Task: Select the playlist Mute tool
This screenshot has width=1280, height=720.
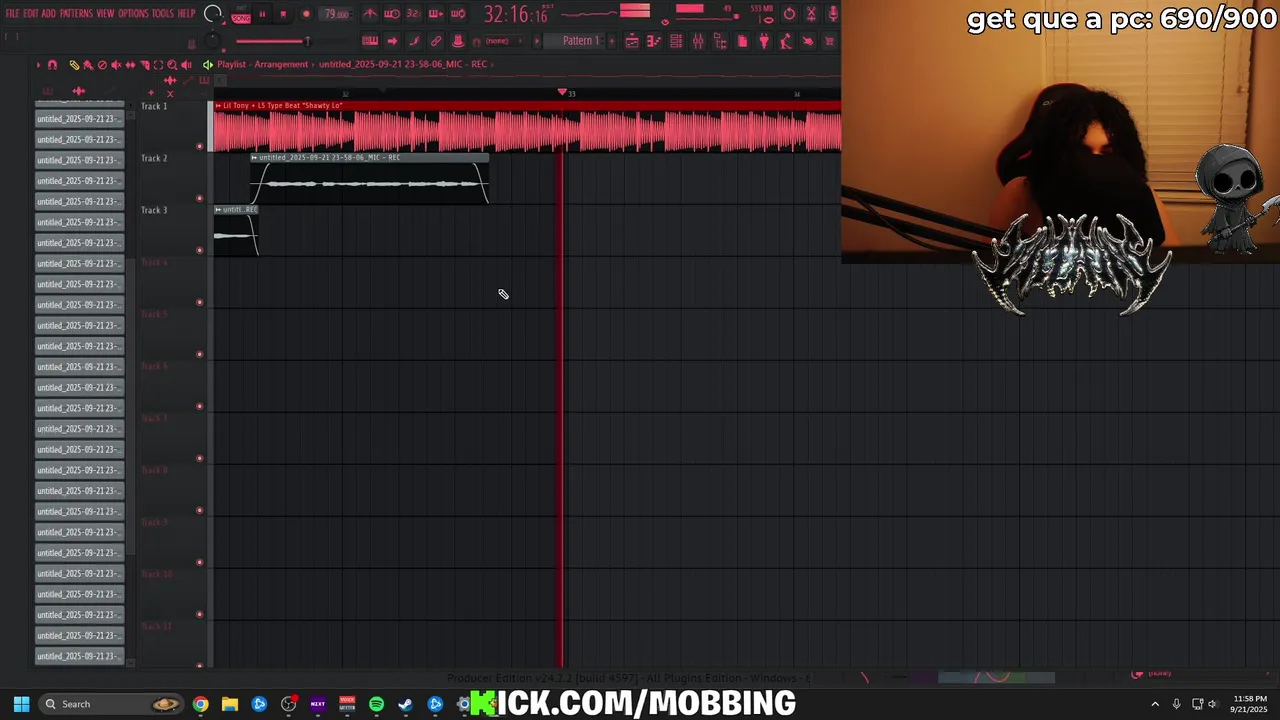Action: 116,64
